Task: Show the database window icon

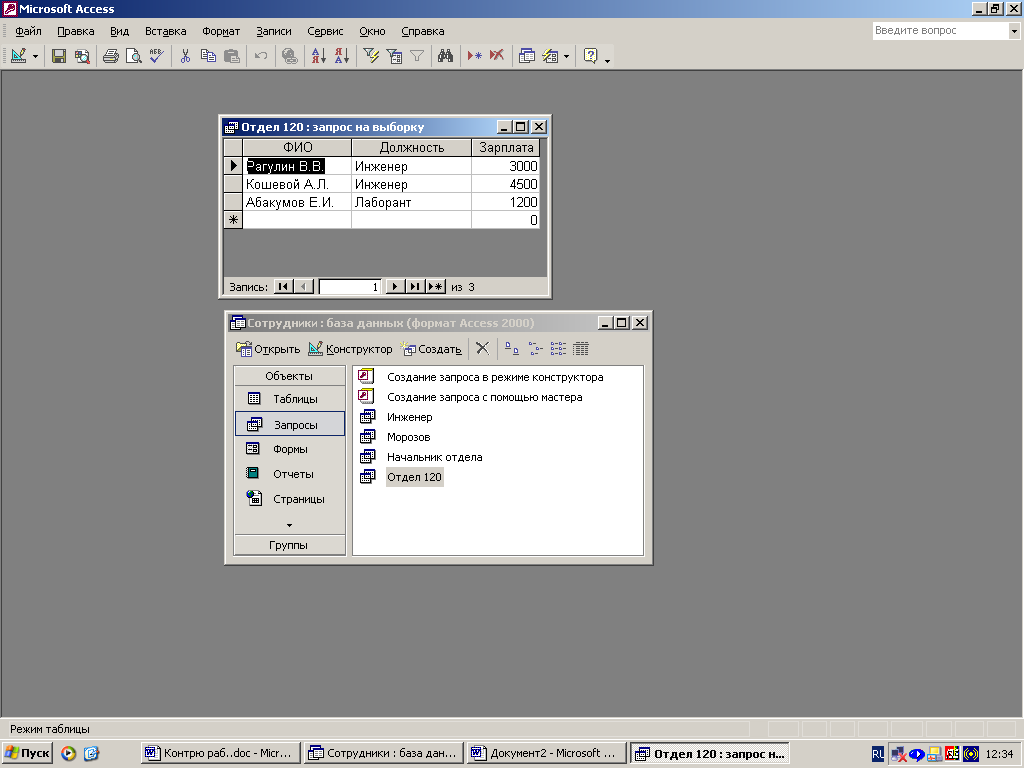Action: click(526, 56)
